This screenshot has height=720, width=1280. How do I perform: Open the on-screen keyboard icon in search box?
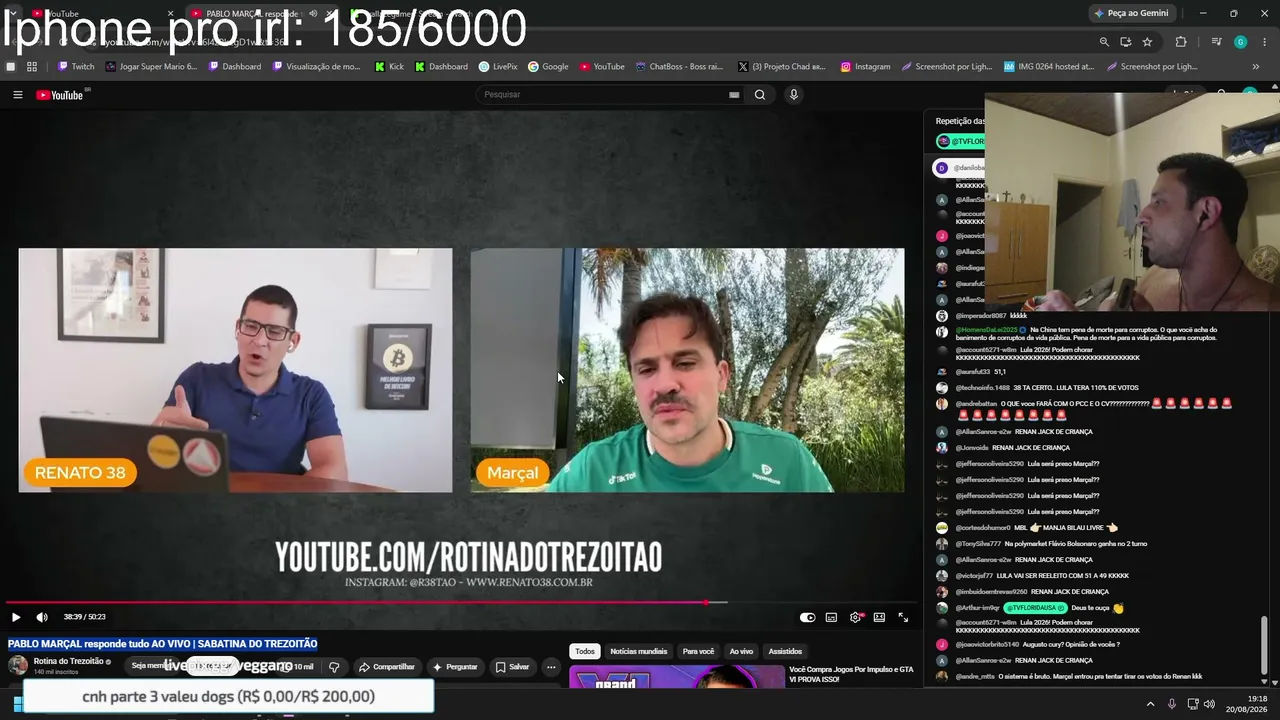(734, 95)
